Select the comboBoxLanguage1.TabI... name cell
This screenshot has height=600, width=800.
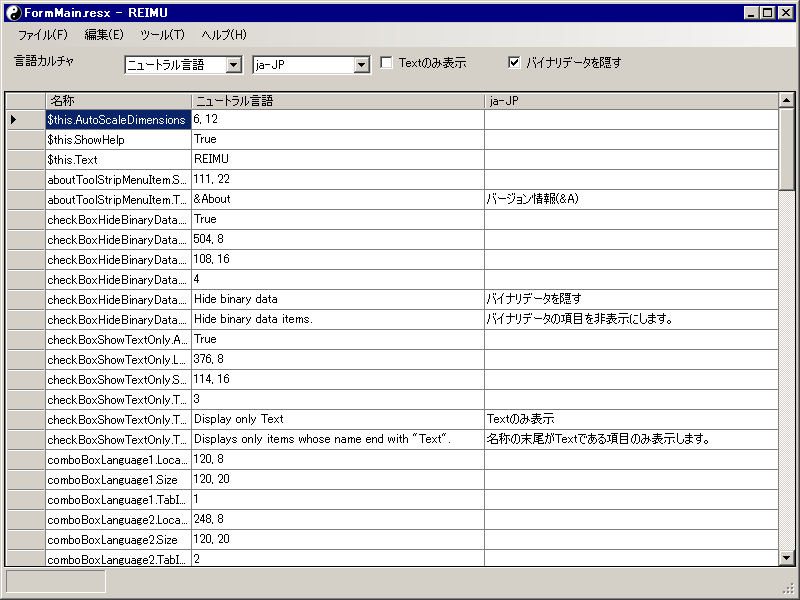(x=118, y=499)
